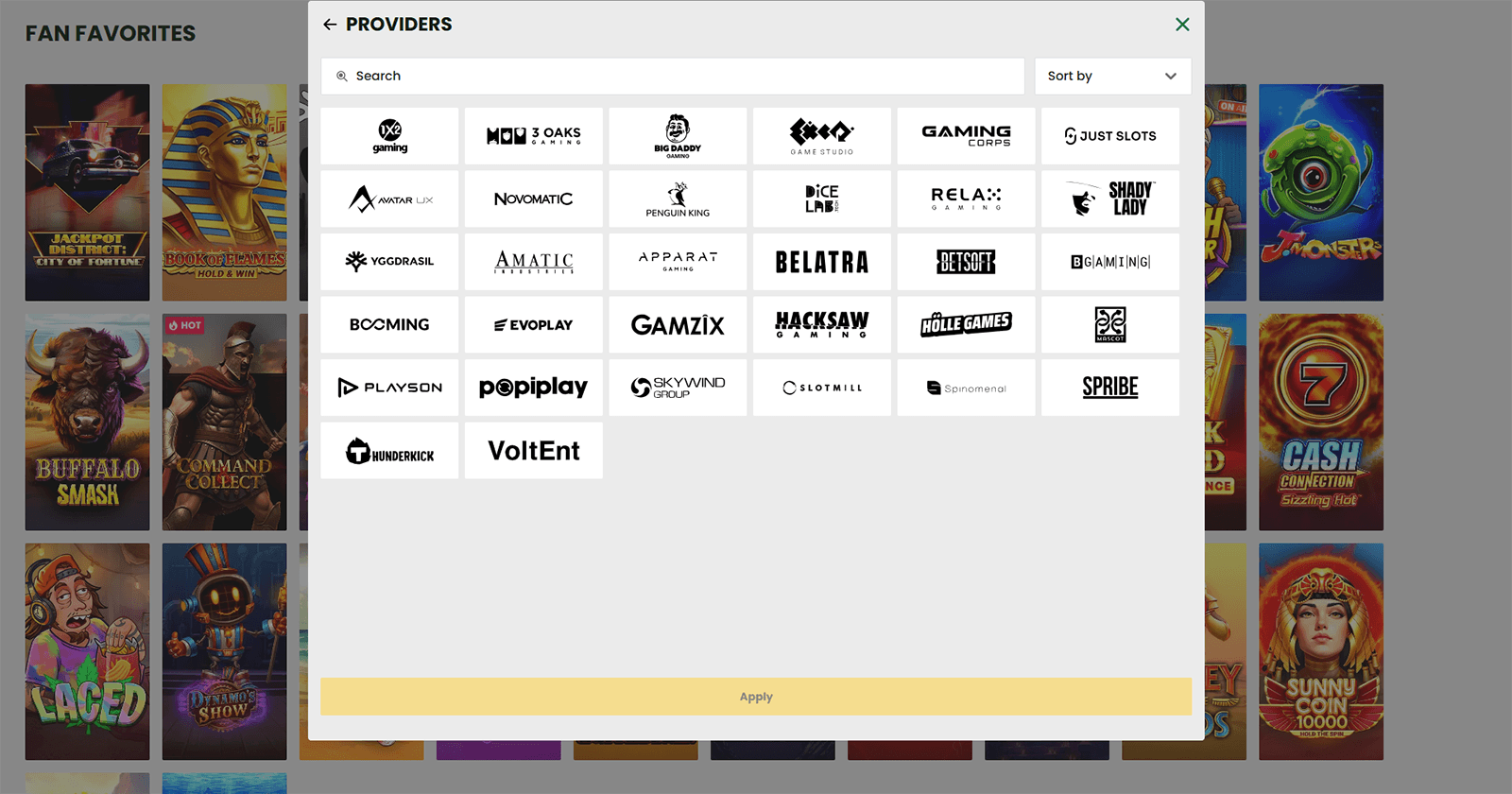Pick the Avatar UX provider

[x=389, y=198]
